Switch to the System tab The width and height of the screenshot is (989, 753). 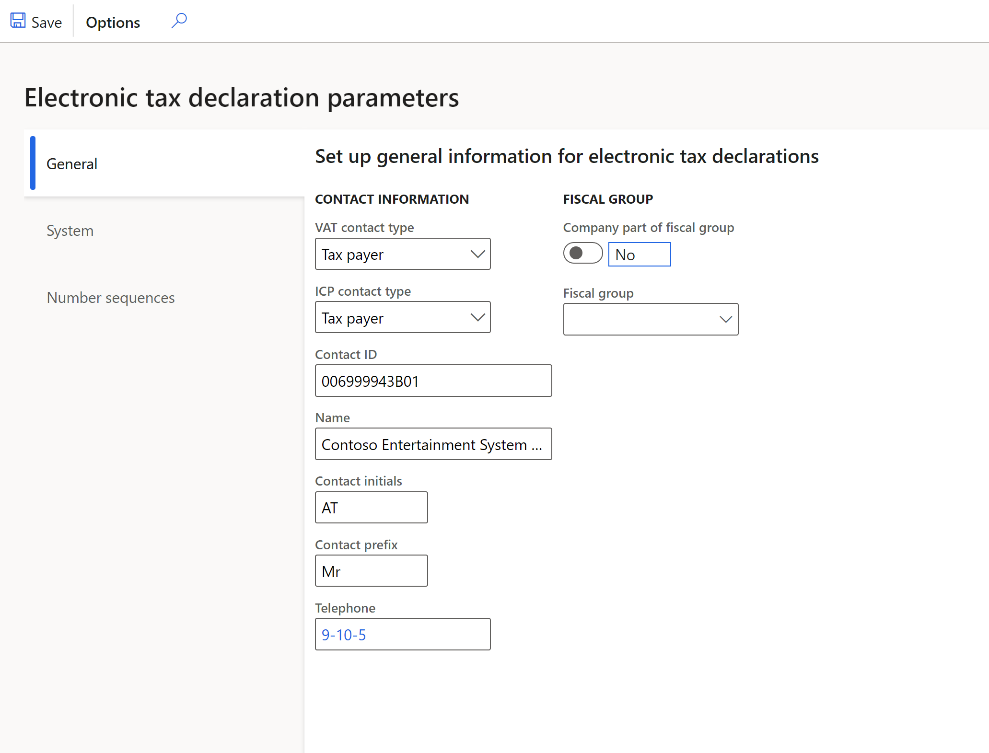coord(69,230)
